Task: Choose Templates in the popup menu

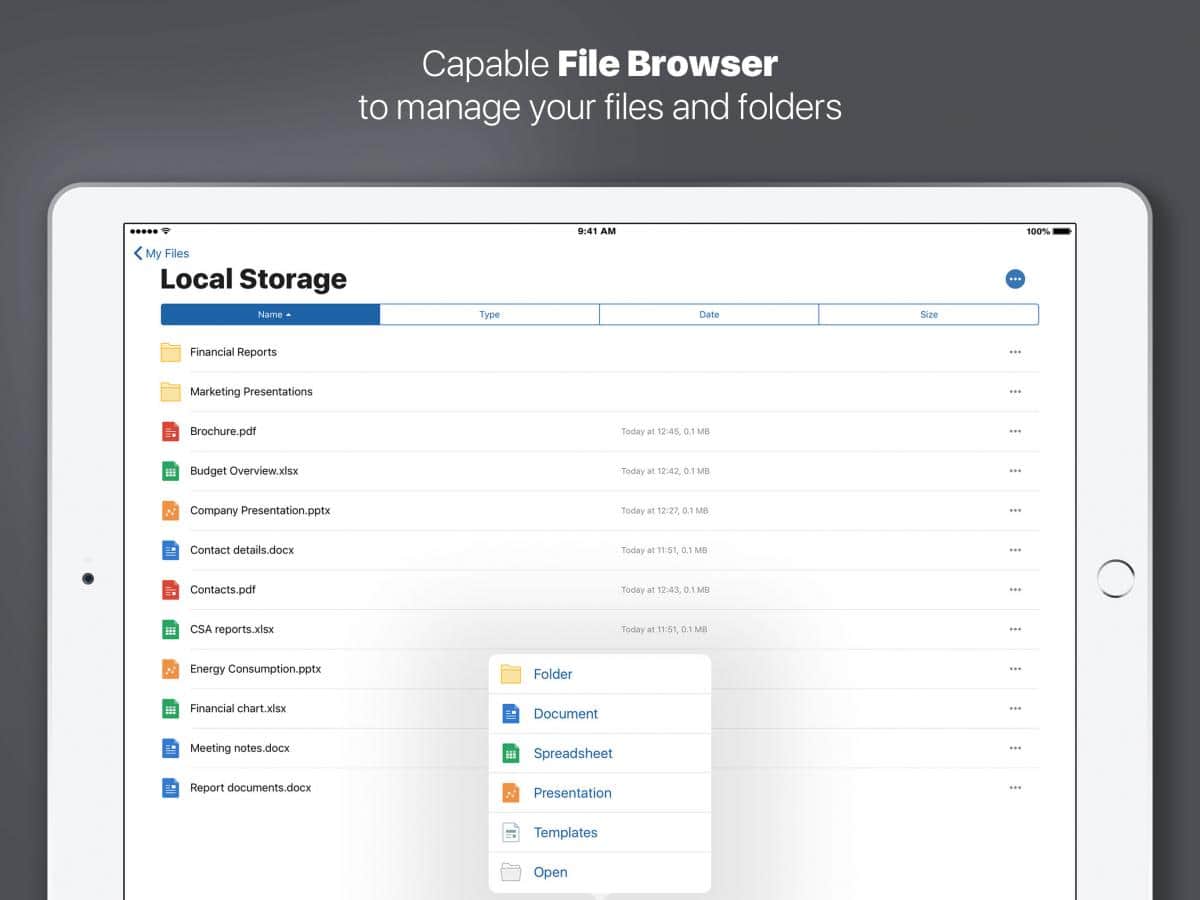Action: click(x=565, y=832)
